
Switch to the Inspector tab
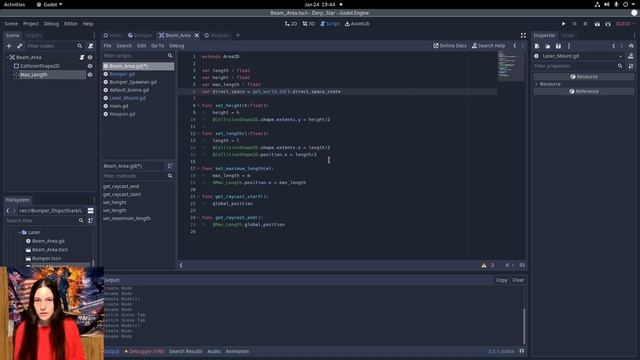pos(544,36)
